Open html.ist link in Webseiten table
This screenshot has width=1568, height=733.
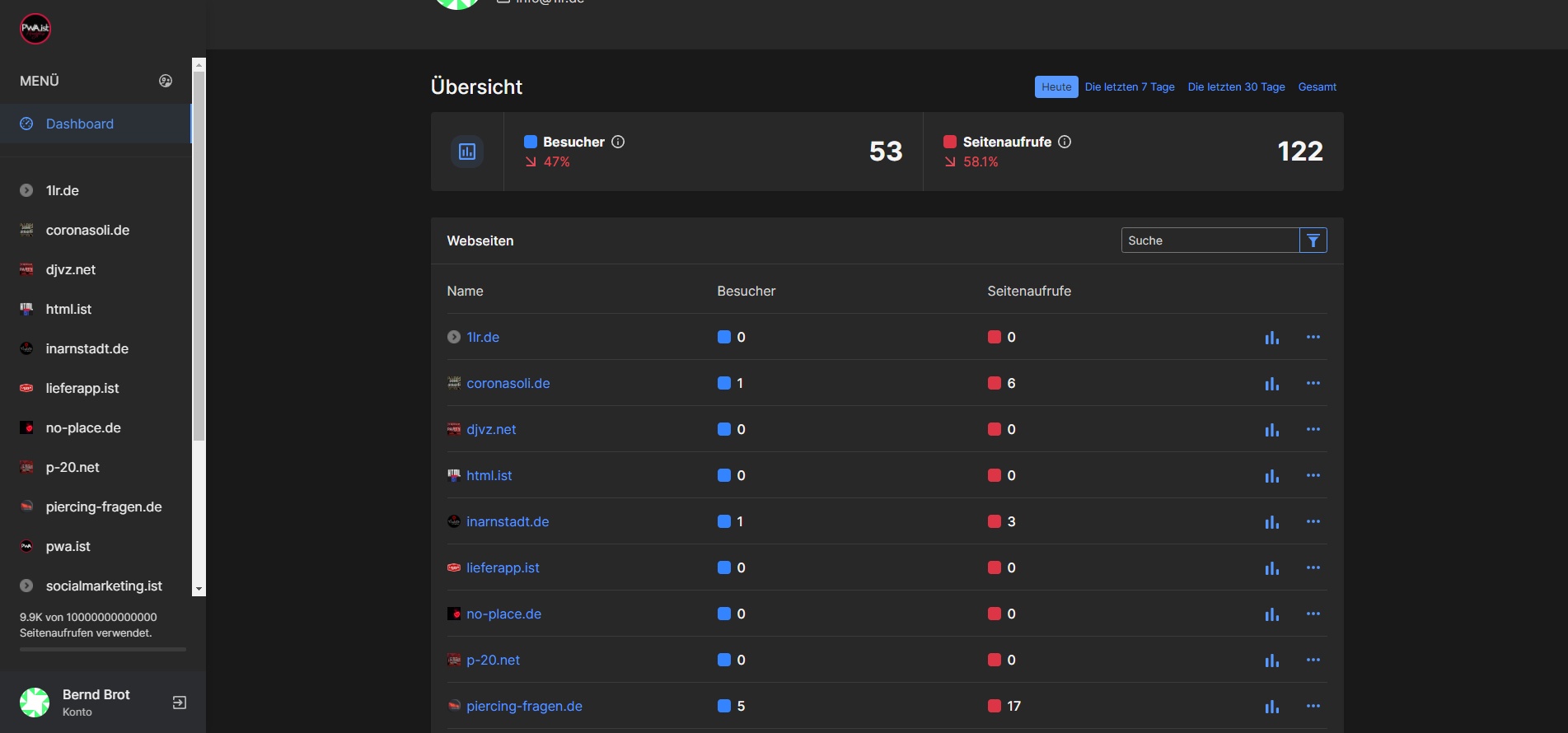(x=489, y=475)
